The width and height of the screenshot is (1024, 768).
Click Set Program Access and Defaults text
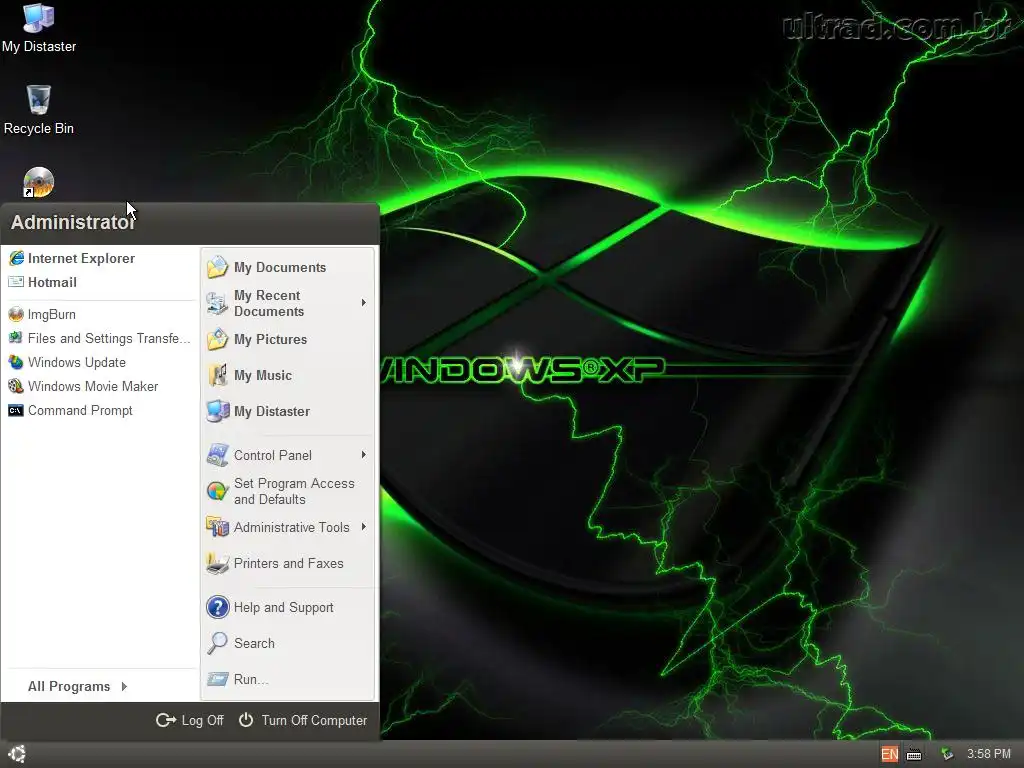(x=294, y=491)
